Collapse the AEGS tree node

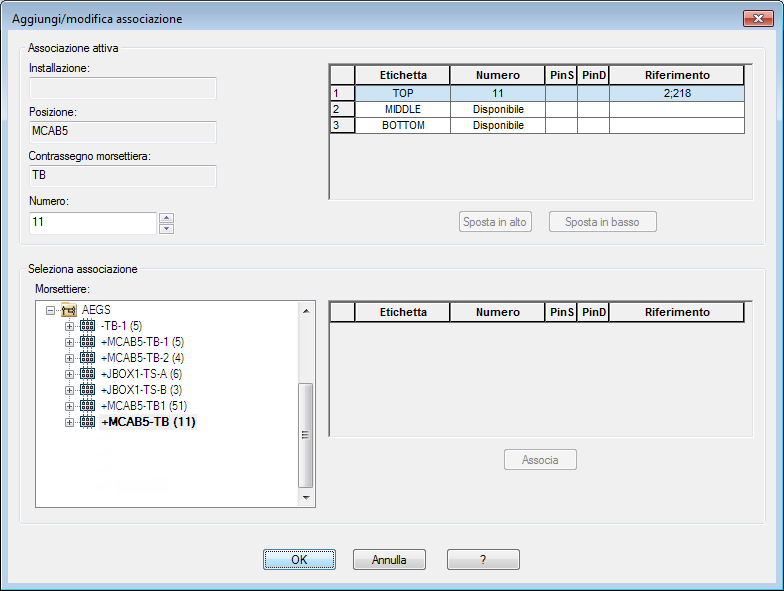click(x=50, y=310)
